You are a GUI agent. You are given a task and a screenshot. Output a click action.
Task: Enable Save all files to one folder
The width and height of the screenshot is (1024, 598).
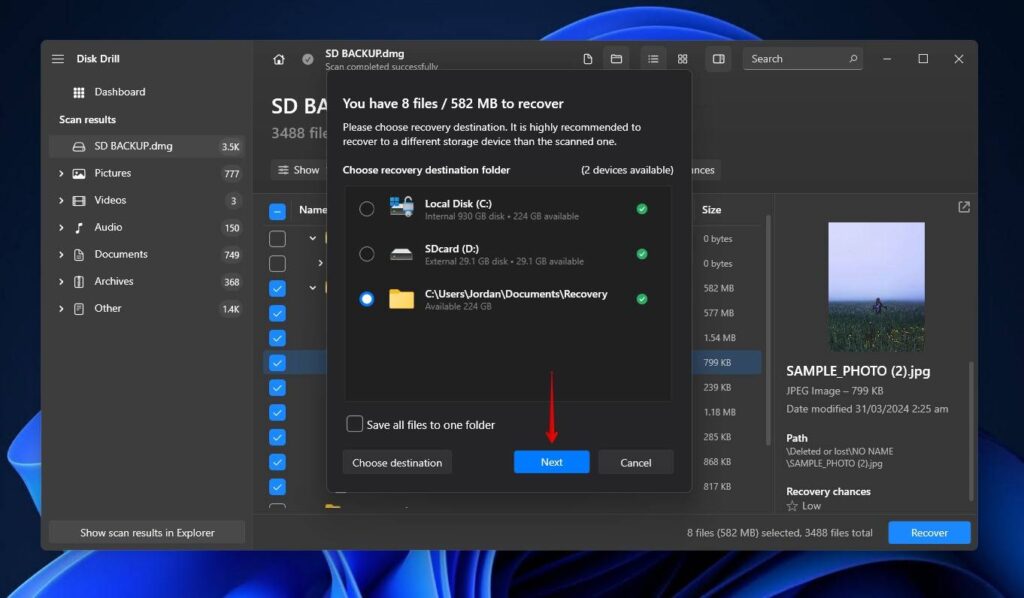coord(355,424)
